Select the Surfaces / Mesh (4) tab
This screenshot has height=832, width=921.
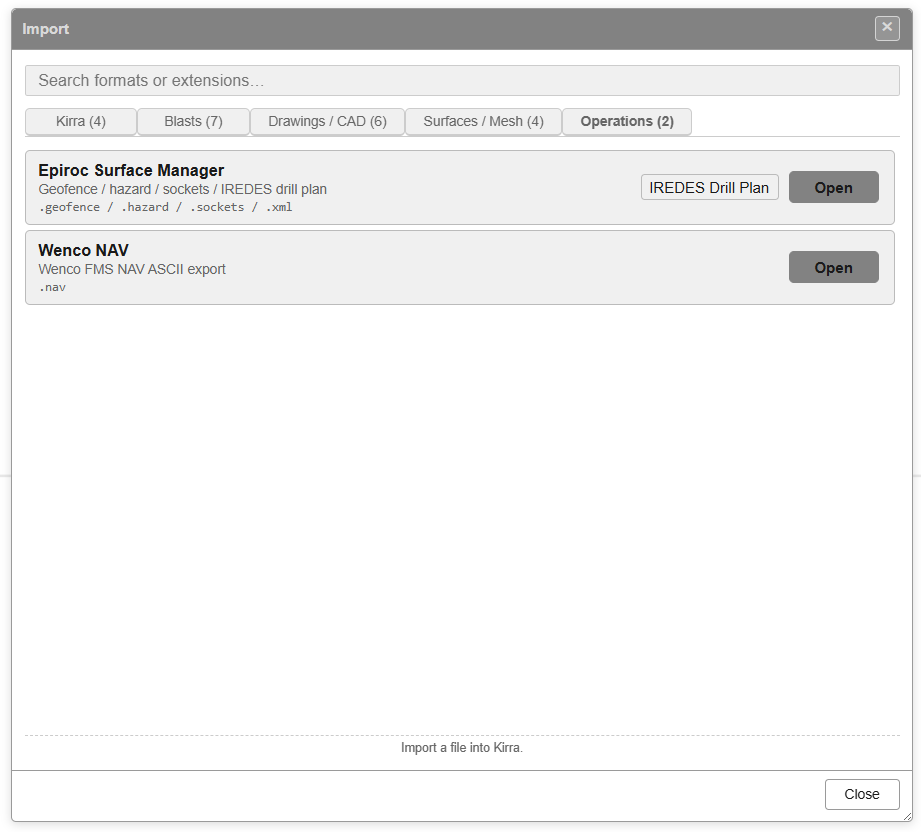[x=483, y=122]
